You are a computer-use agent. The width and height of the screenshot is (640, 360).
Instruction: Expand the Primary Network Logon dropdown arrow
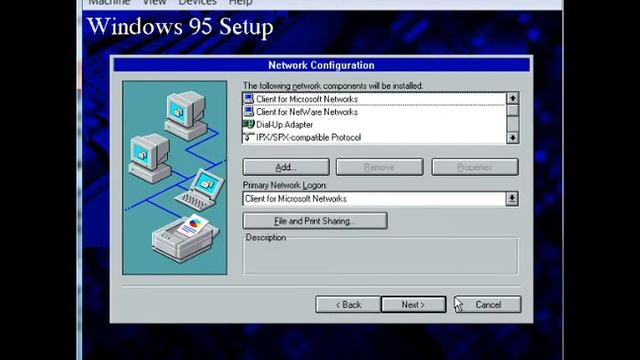pos(512,199)
